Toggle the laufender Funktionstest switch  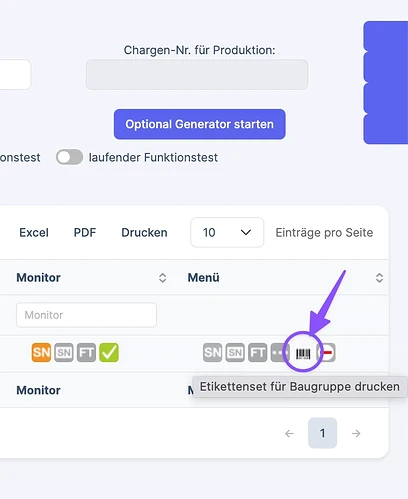coord(69,157)
